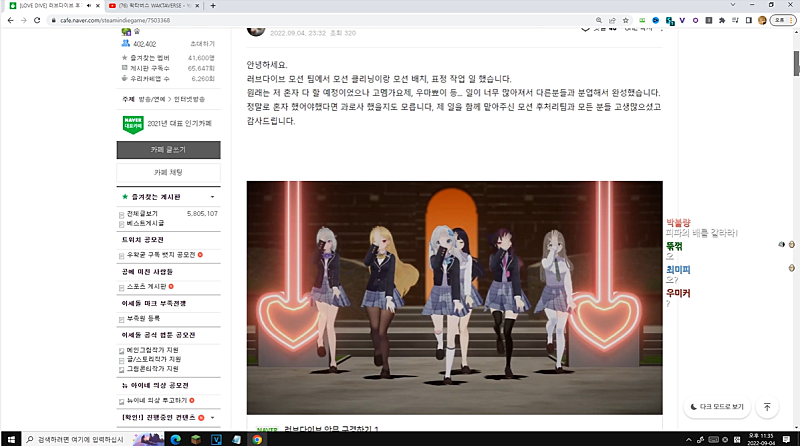800x446 pixels.
Task: Go back with the browser back arrow
Action: pos(10,20)
